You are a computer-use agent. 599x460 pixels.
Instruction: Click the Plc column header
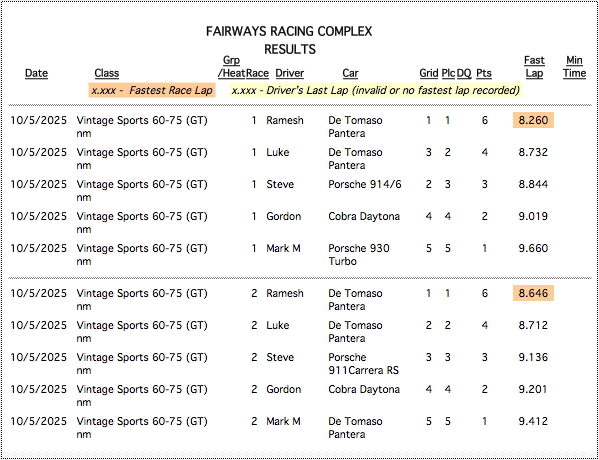click(448, 73)
